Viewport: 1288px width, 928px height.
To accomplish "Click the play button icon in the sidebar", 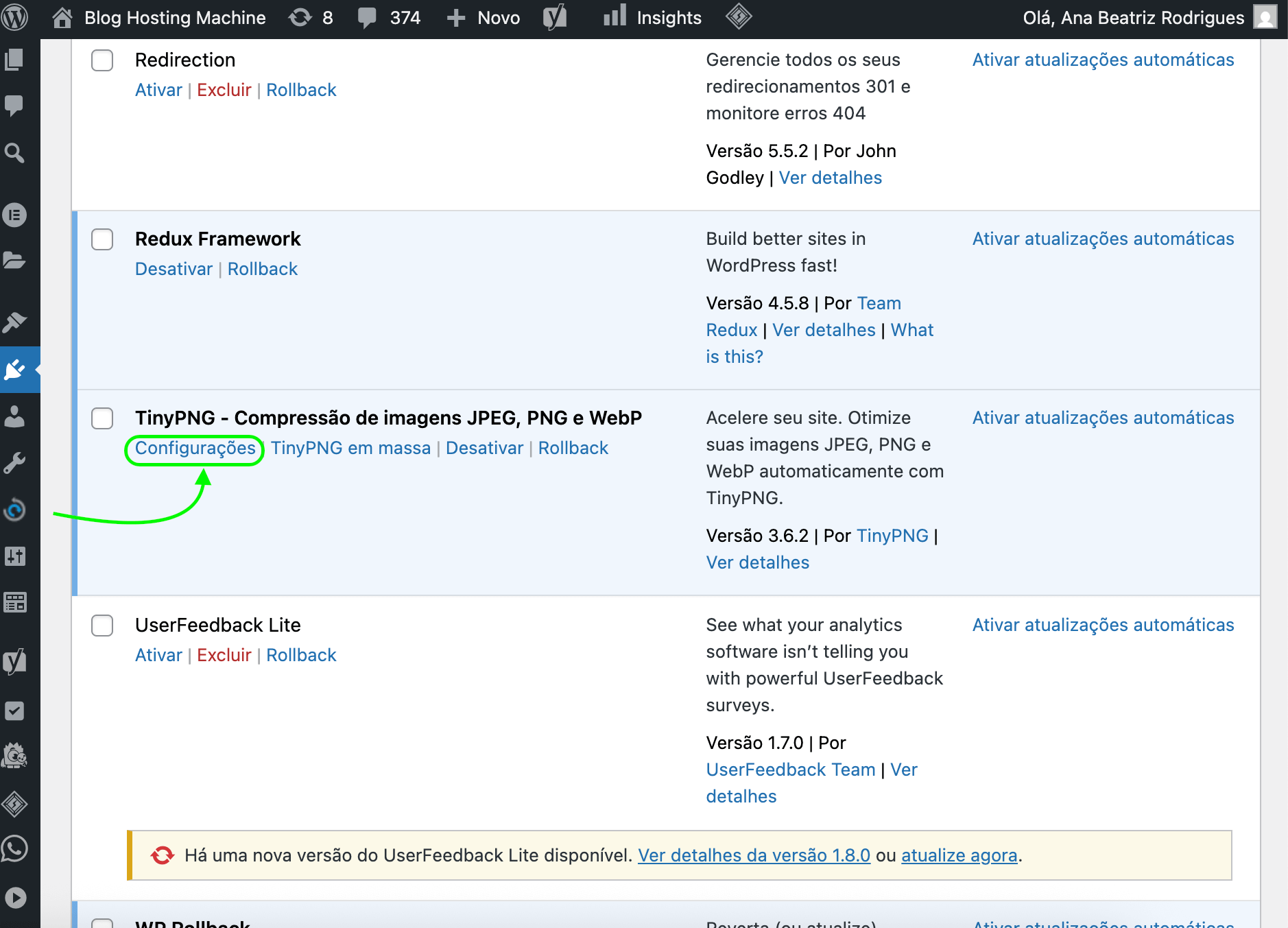I will pyautogui.click(x=14, y=897).
